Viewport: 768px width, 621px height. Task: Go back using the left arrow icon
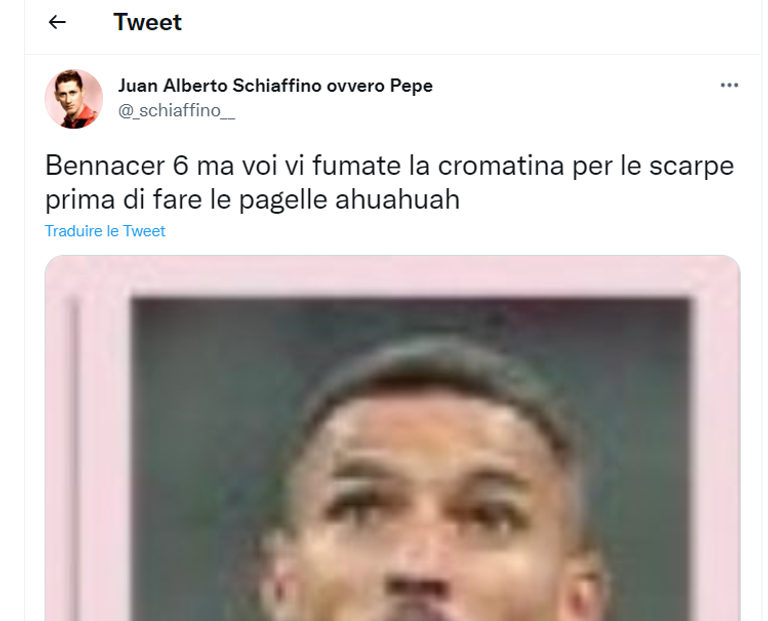[x=57, y=22]
